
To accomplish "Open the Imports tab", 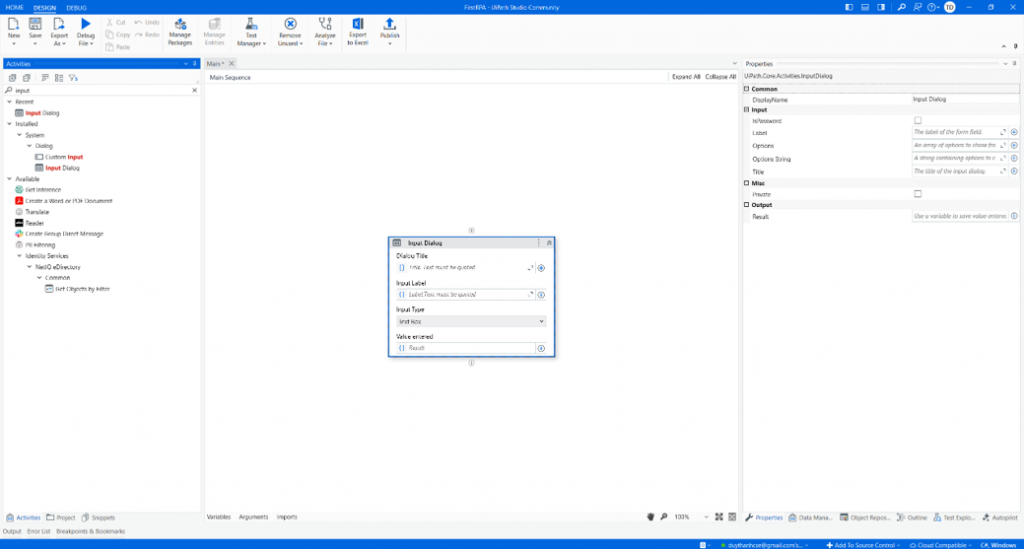I will (287, 517).
